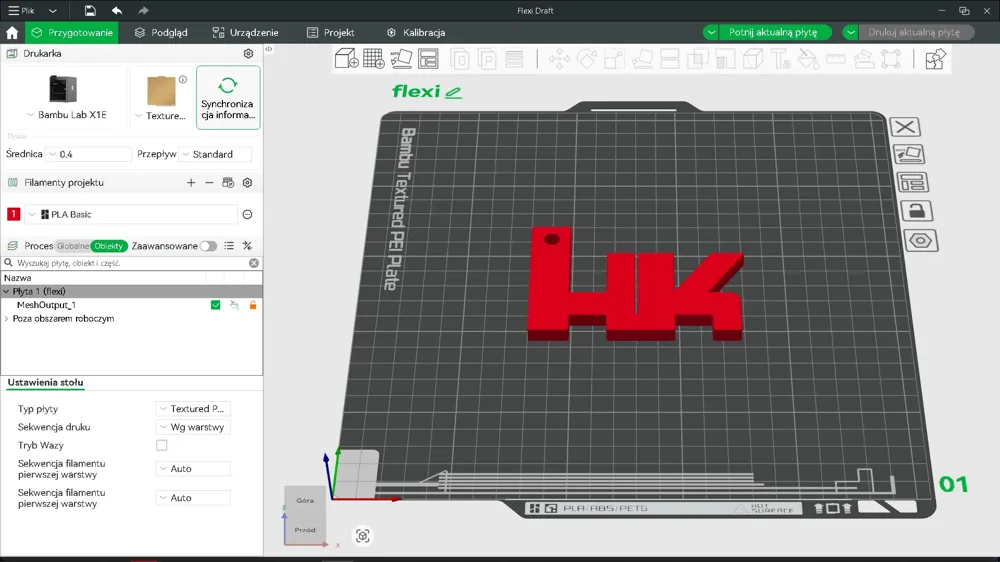The height and width of the screenshot is (562, 1000).
Task: Click the bed type info icon
Action: tap(183, 80)
